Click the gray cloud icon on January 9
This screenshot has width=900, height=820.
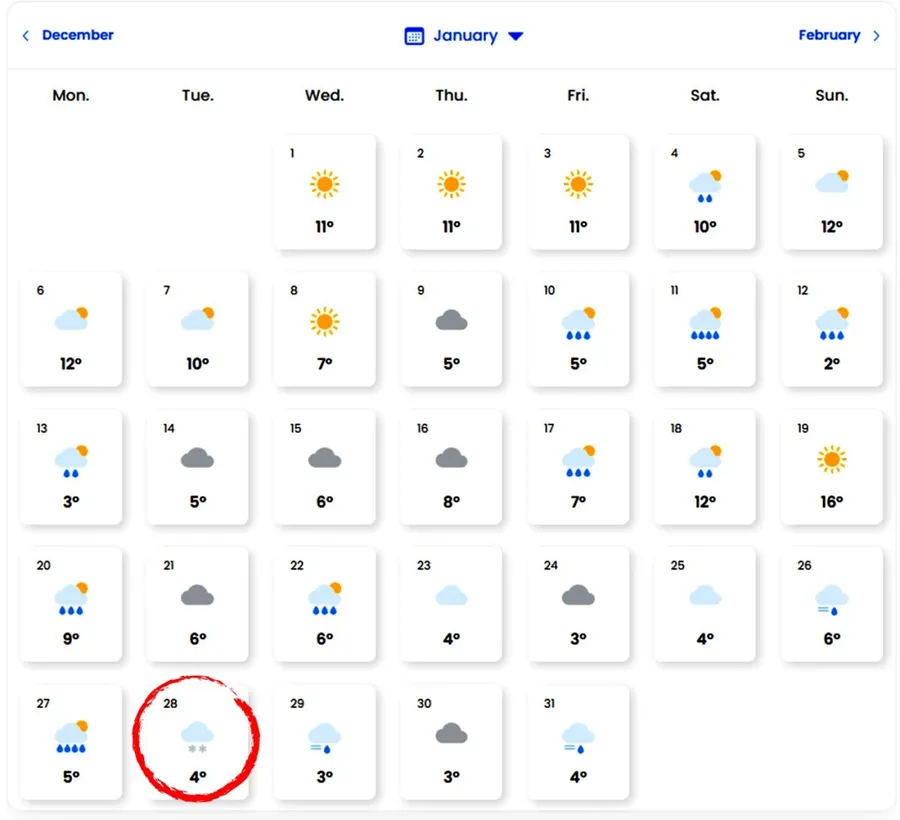click(x=451, y=321)
